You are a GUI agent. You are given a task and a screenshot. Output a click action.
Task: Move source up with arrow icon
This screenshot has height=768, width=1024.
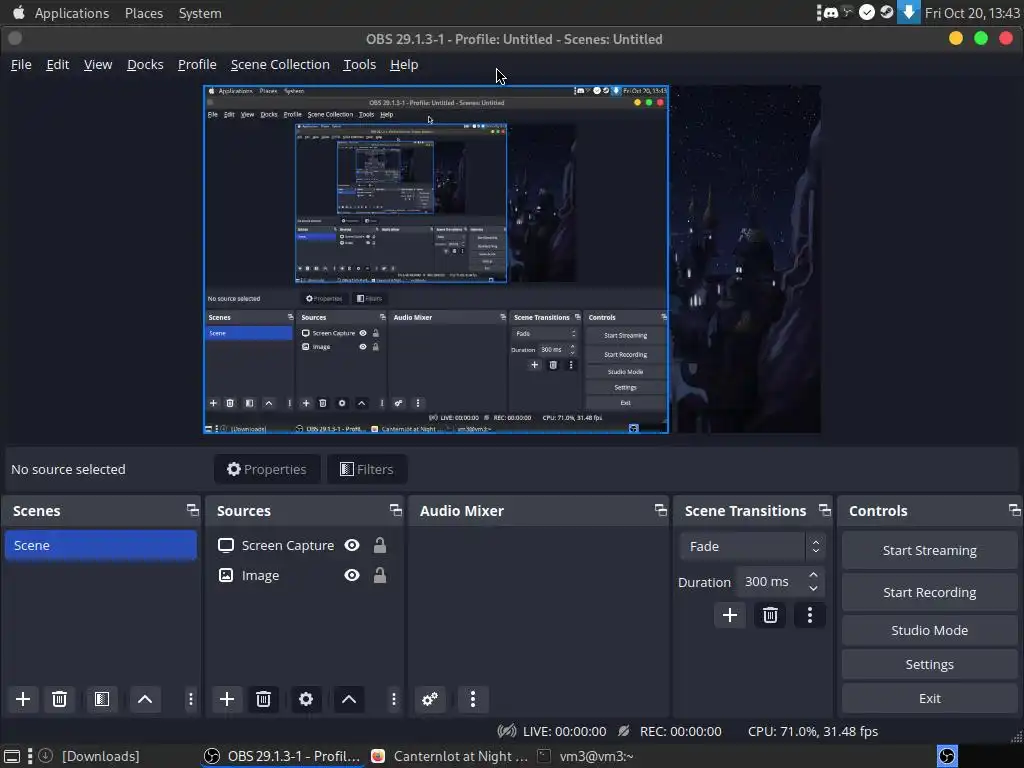349,699
